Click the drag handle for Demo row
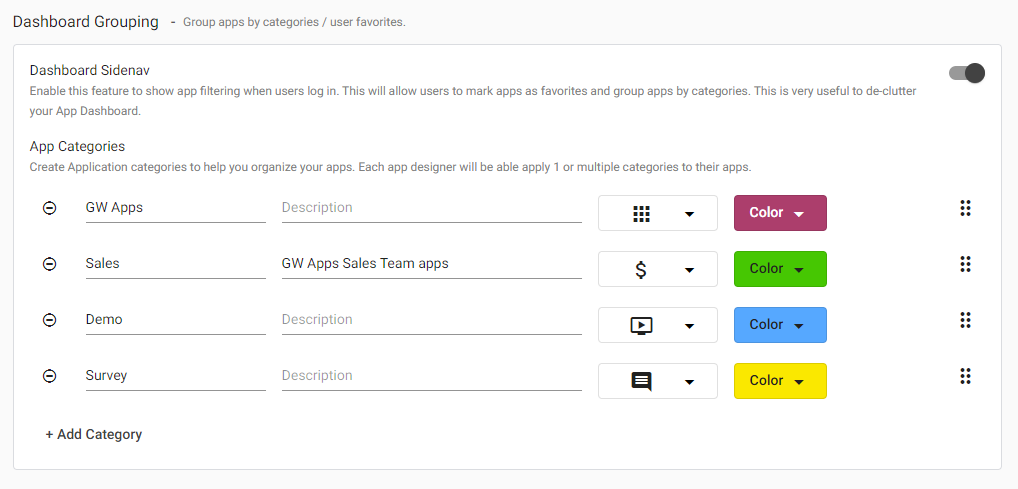The height and width of the screenshot is (489, 1018). (965, 320)
